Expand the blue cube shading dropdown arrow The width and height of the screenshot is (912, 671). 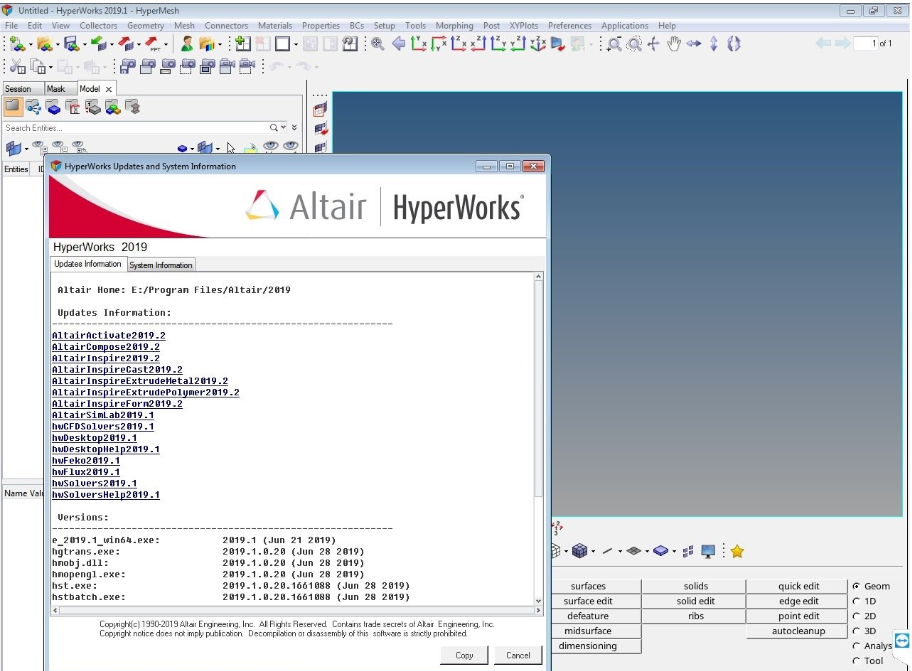(x=594, y=551)
